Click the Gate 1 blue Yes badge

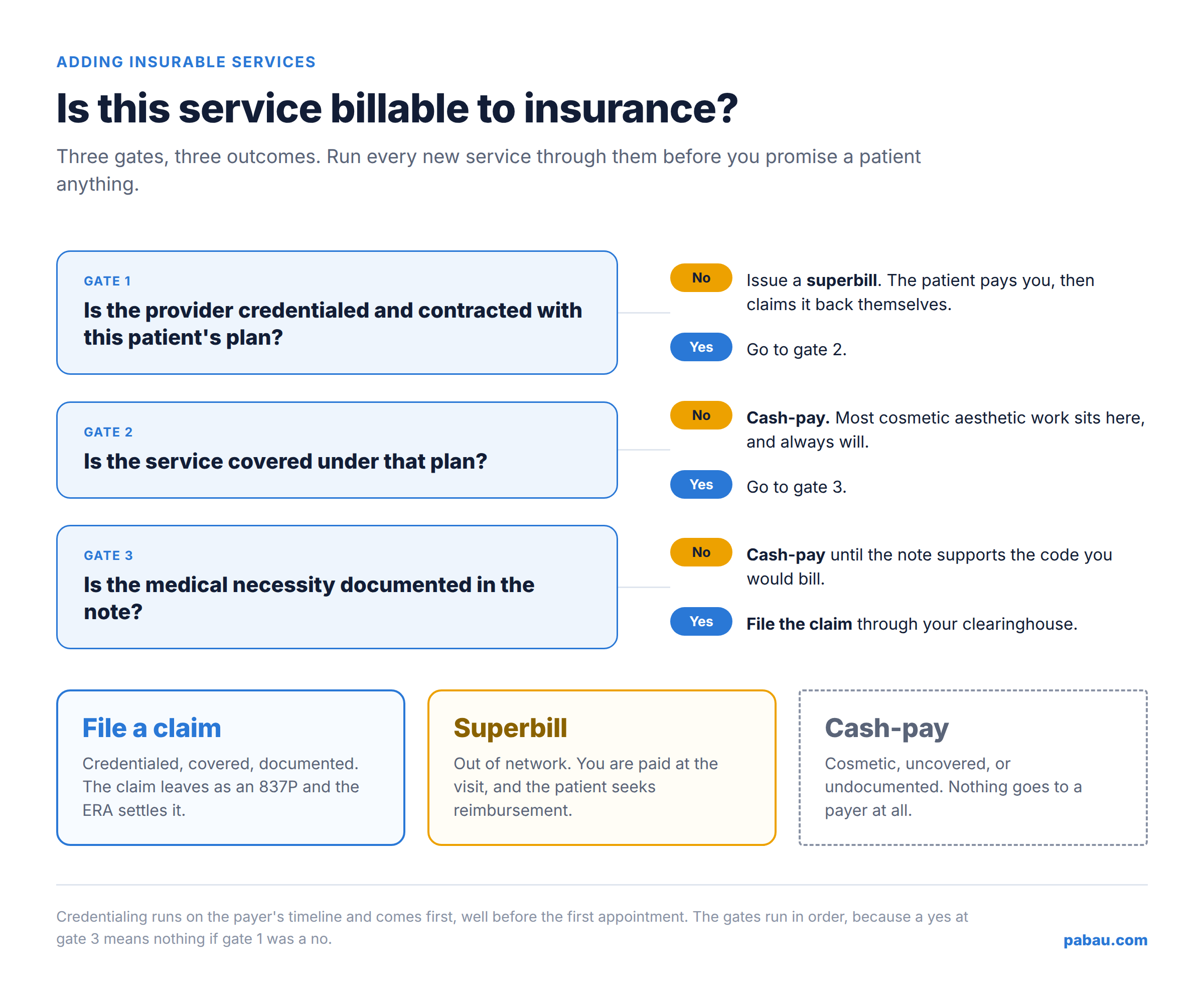pos(701,347)
